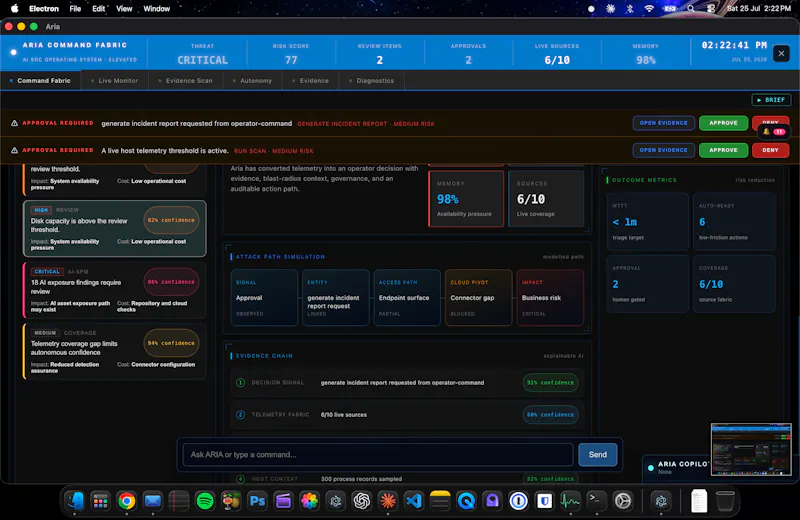The width and height of the screenshot is (800, 520).
Task: Click the warning icon on telemetry threshold alert
Action: (x=14, y=150)
